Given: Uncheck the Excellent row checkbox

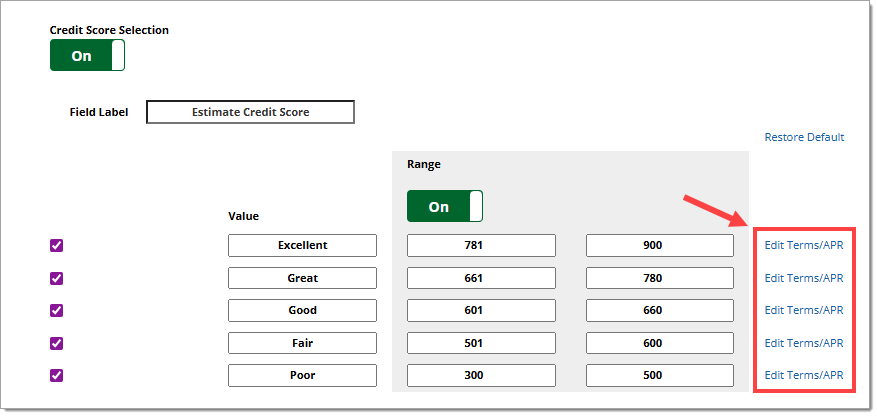Looking at the screenshot, I should pos(57,246).
